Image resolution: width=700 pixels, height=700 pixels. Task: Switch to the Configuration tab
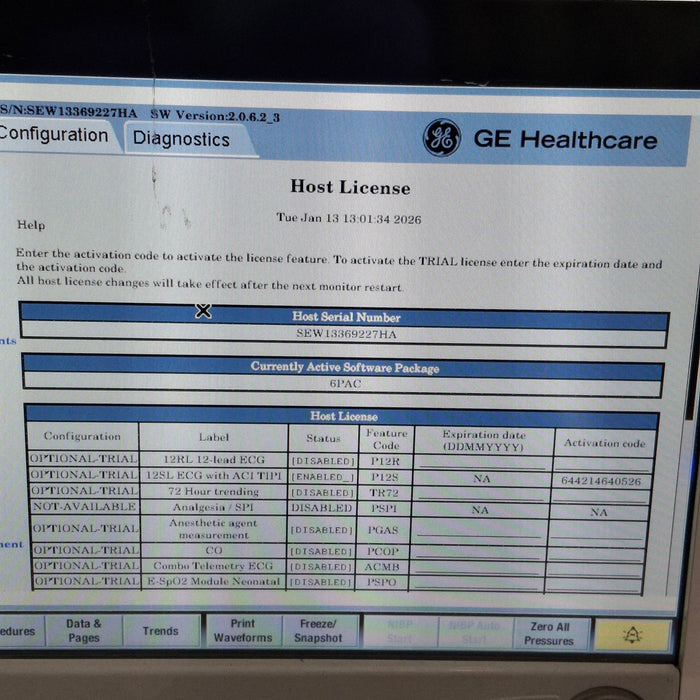[x=54, y=135]
